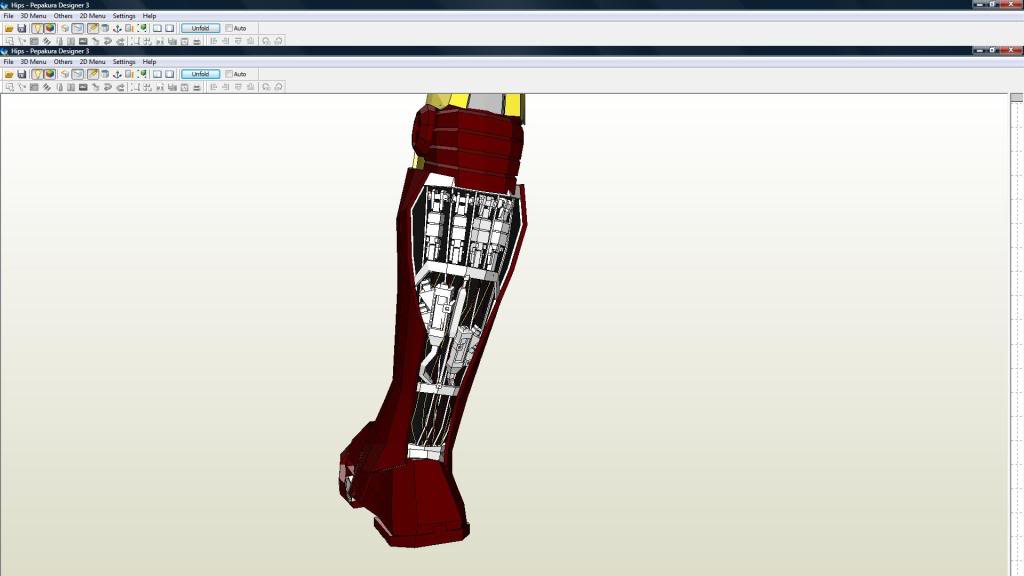Open Help menu of the background Pepakura window
The height and width of the screenshot is (576, 1024).
tap(150, 16)
